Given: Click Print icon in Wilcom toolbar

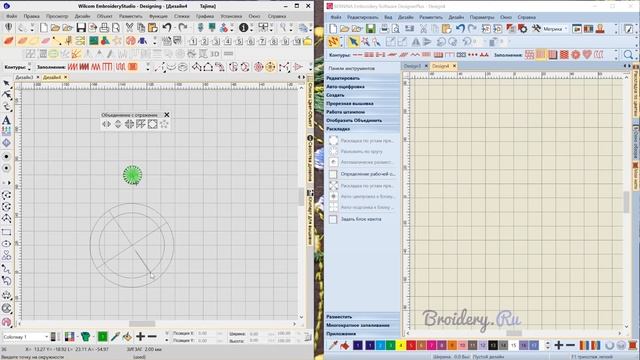Looking at the screenshot, I should click(x=104, y=28).
